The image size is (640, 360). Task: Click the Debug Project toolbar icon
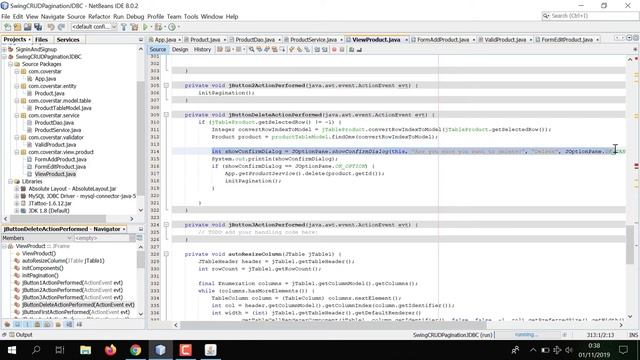click(x=158, y=27)
